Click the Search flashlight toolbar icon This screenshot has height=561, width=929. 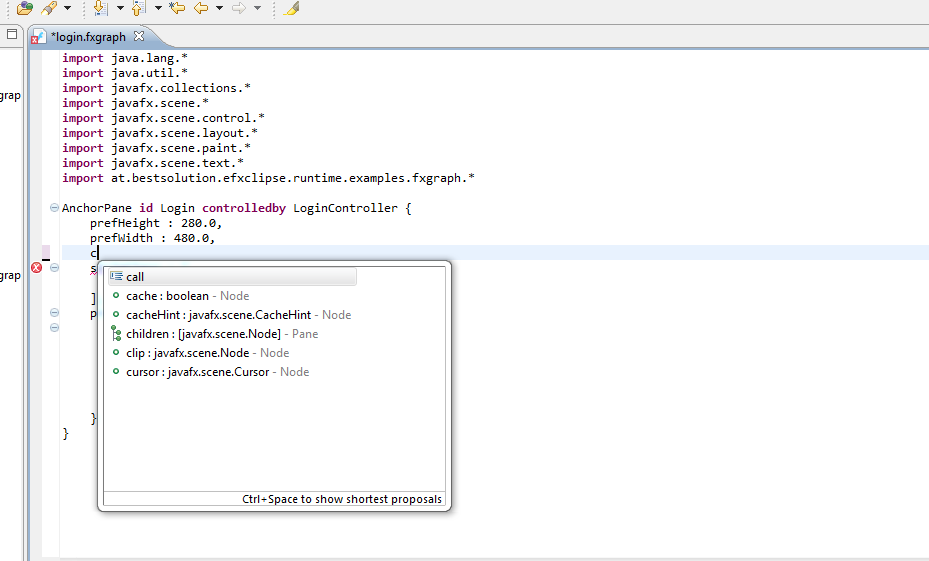[49, 8]
